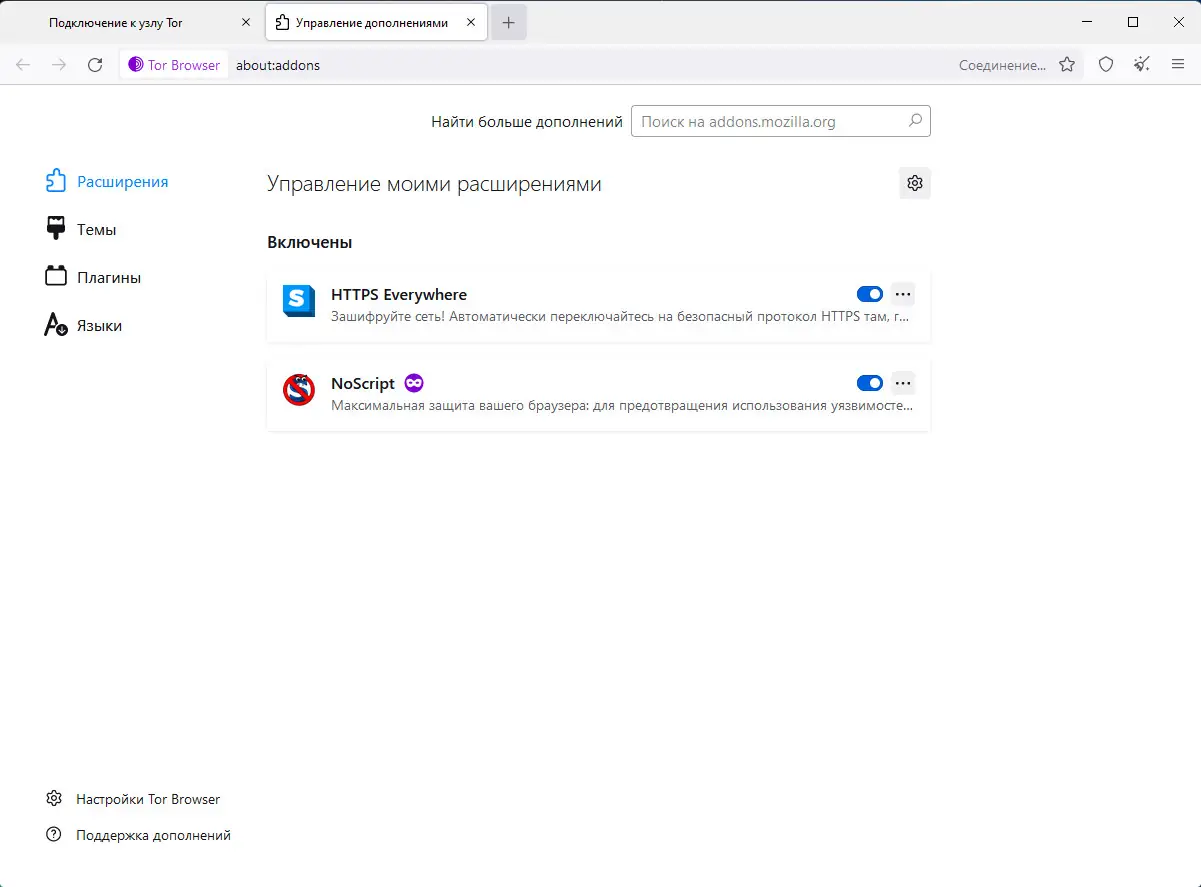Click the Forward navigation arrow

click(59, 65)
